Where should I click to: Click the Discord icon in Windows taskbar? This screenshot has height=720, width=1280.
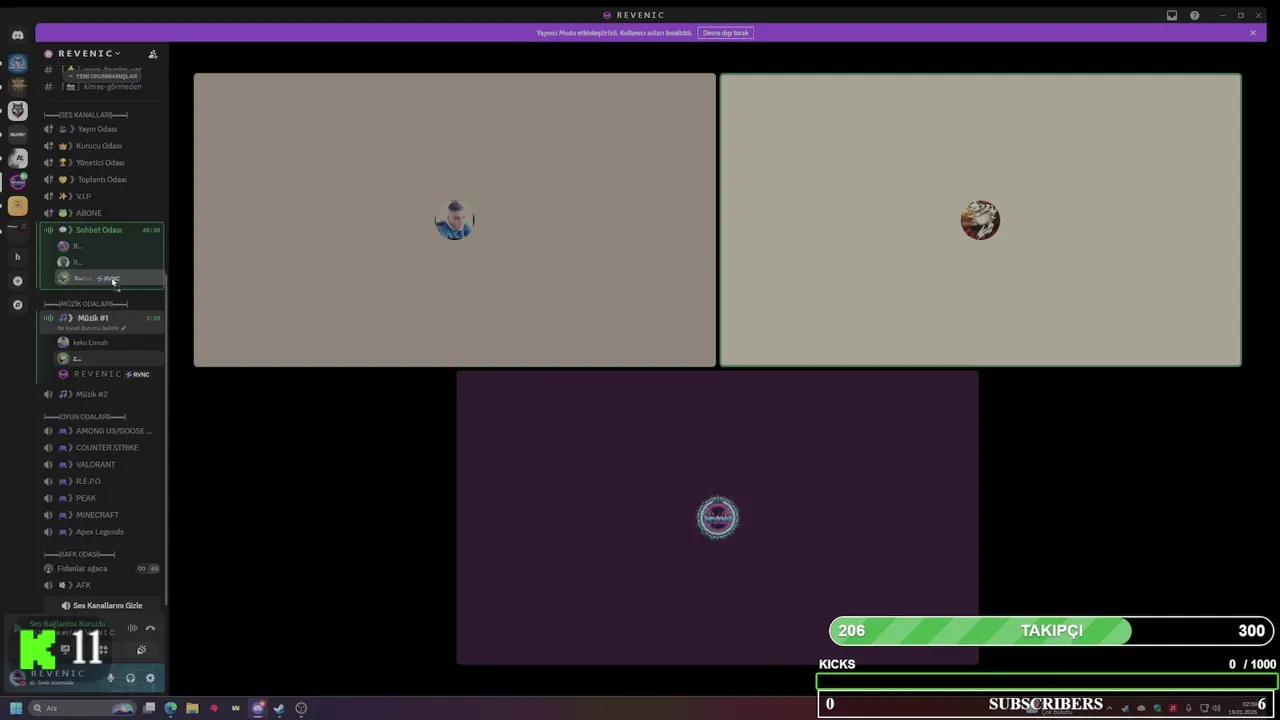pyautogui.click(x=257, y=708)
